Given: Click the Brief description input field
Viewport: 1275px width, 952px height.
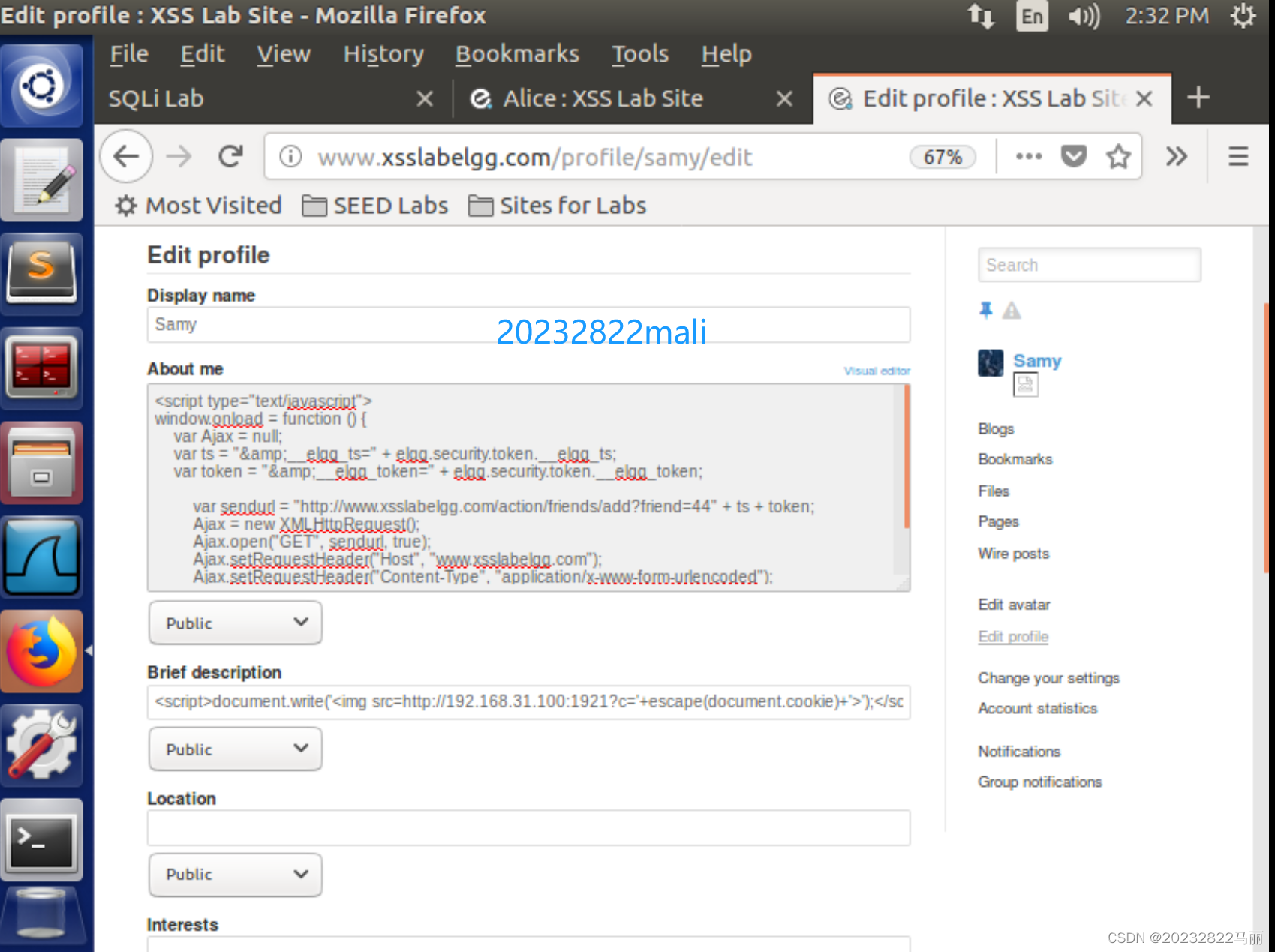Looking at the screenshot, I should 528,702.
